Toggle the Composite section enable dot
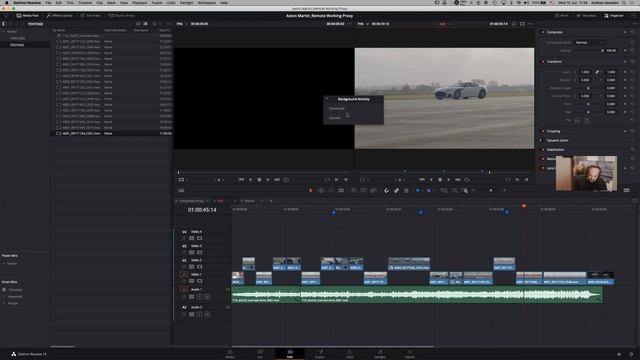The height and width of the screenshot is (360, 640). (542, 32)
